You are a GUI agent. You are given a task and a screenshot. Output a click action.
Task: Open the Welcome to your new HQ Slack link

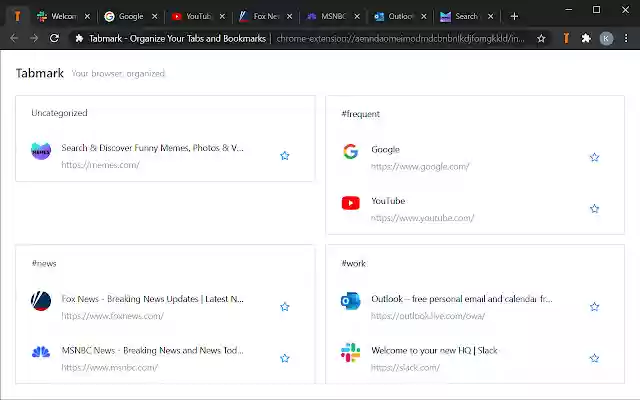pos(434,351)
